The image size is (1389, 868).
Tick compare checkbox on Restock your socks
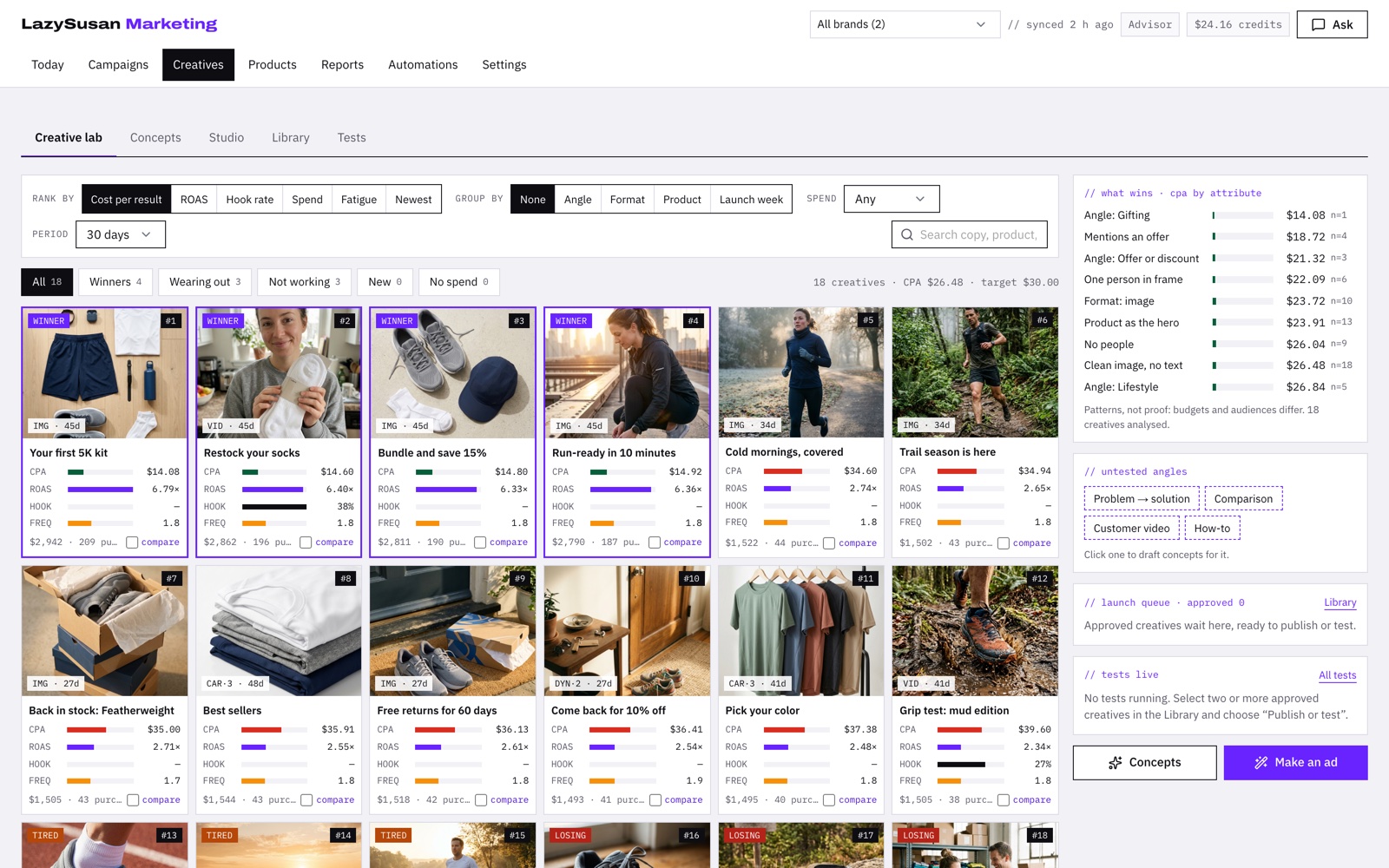click(x=306, y=542)
